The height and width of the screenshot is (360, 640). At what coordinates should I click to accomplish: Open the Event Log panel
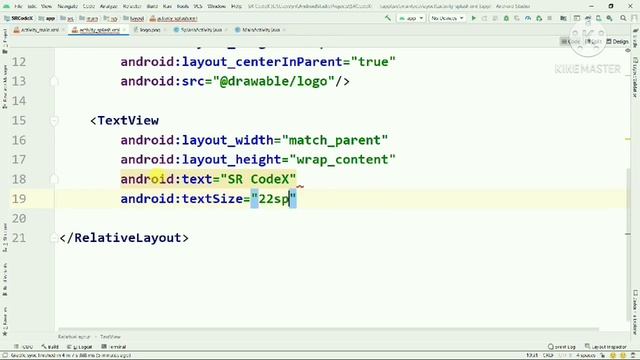point(562,347)
